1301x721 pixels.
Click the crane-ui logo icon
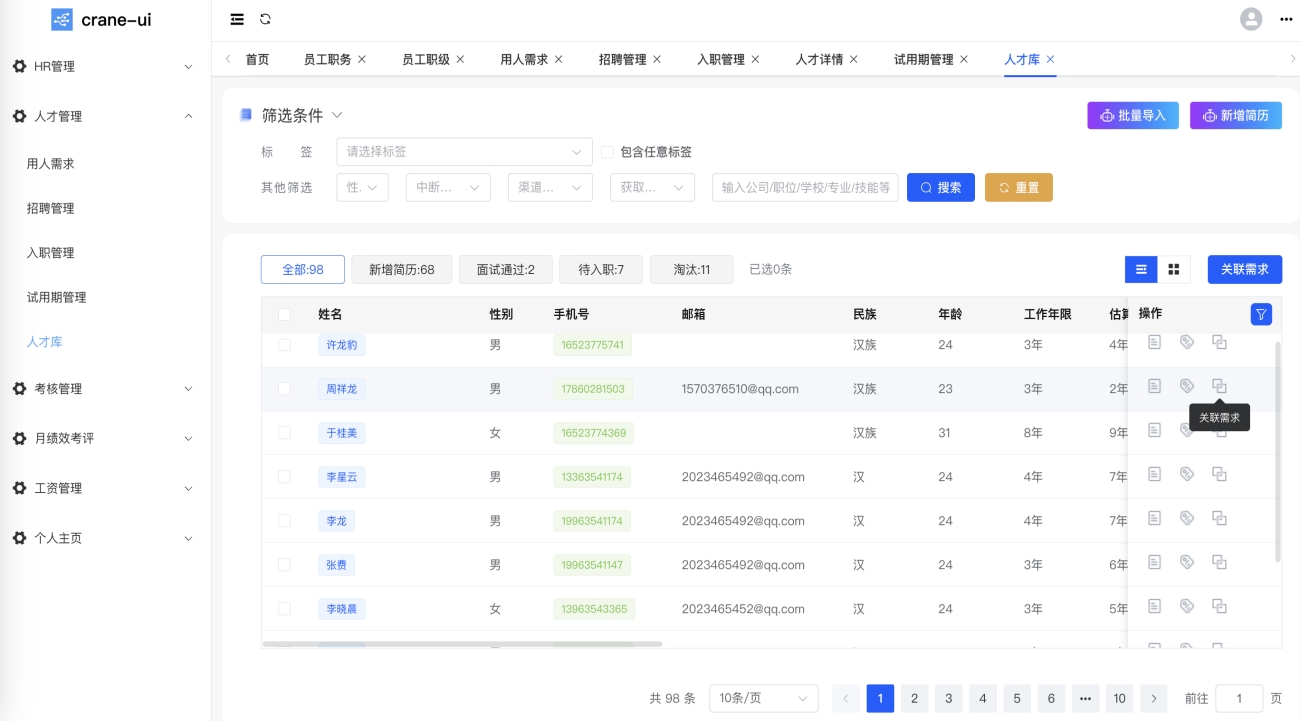click(62, 19)
